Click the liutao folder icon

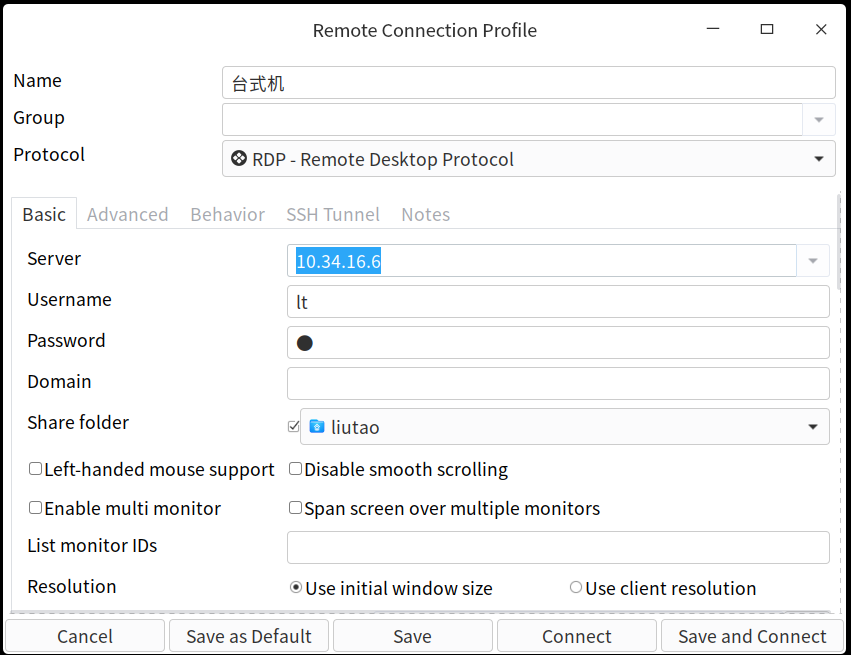click(317, 427)
